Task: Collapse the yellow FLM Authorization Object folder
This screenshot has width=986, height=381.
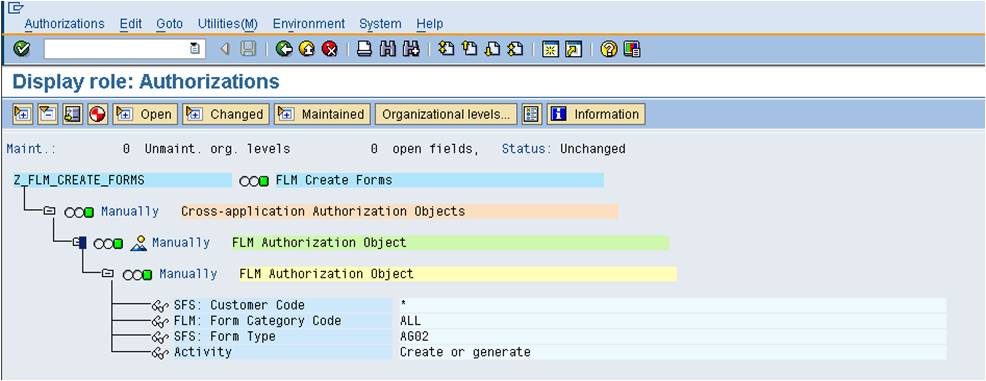Action: click(x=108, y=273)
